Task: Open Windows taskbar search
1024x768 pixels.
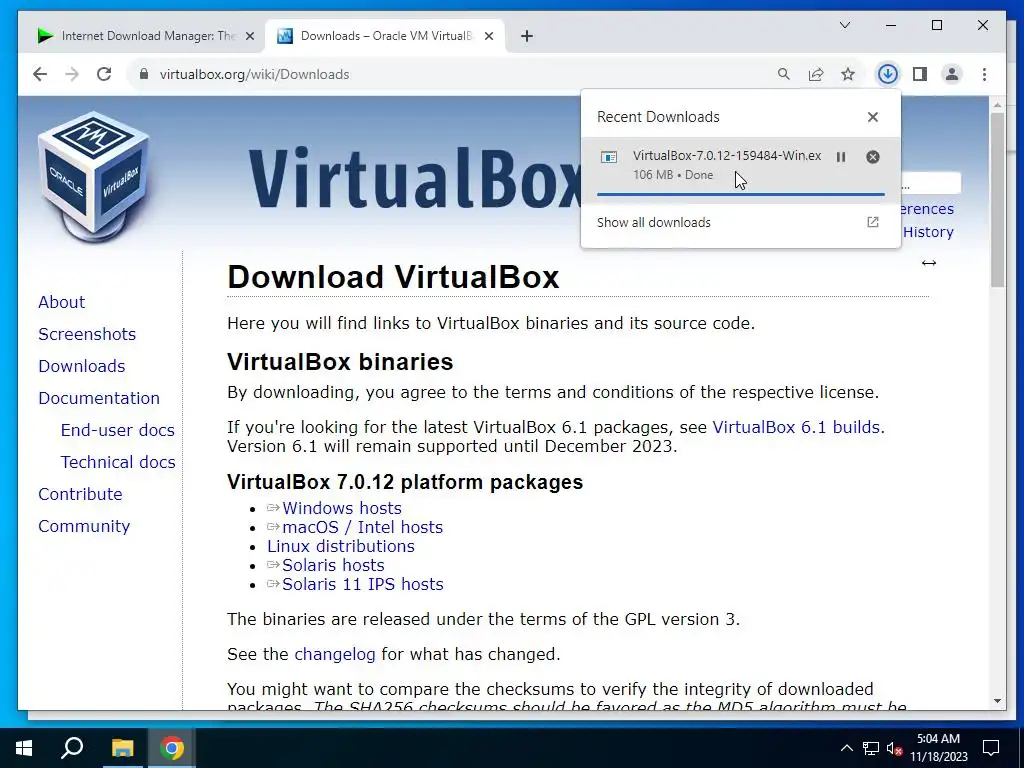Action: tap(72, 748)
